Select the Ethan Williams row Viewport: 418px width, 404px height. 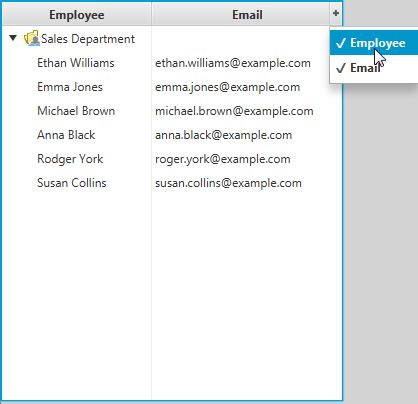(172, 63)
